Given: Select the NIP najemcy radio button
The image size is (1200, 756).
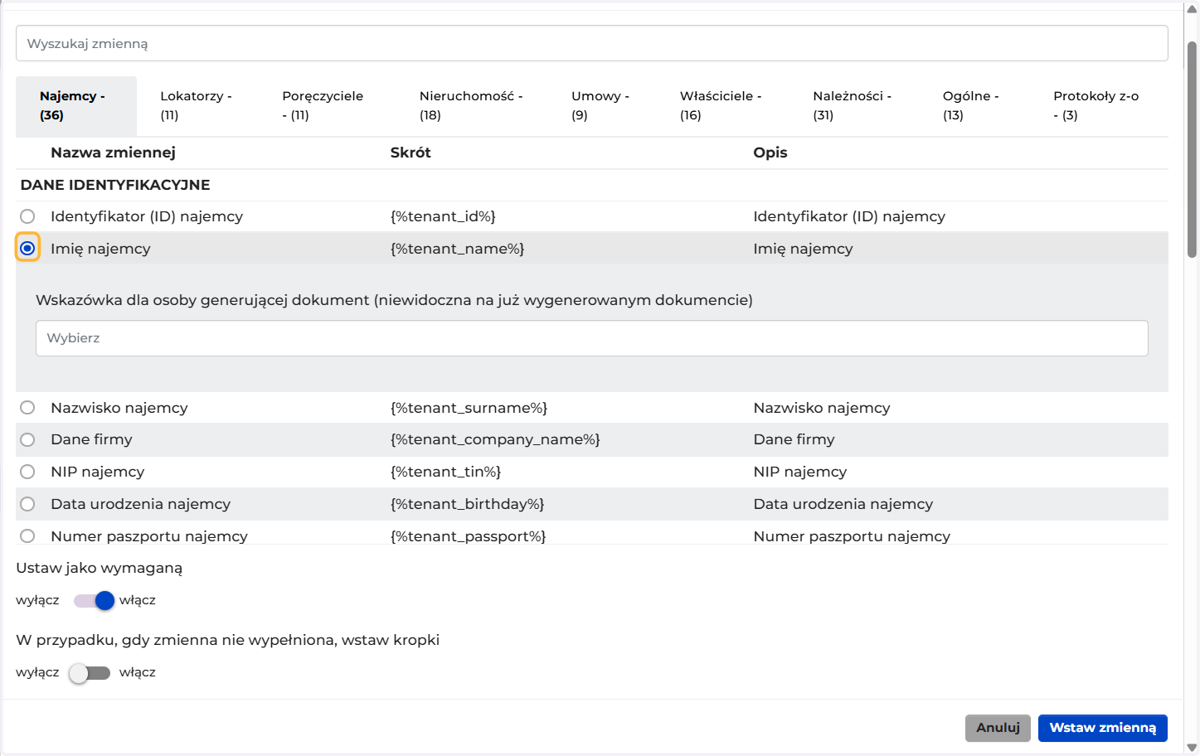Looking at the screenshot, I should (x=27, y=472).
